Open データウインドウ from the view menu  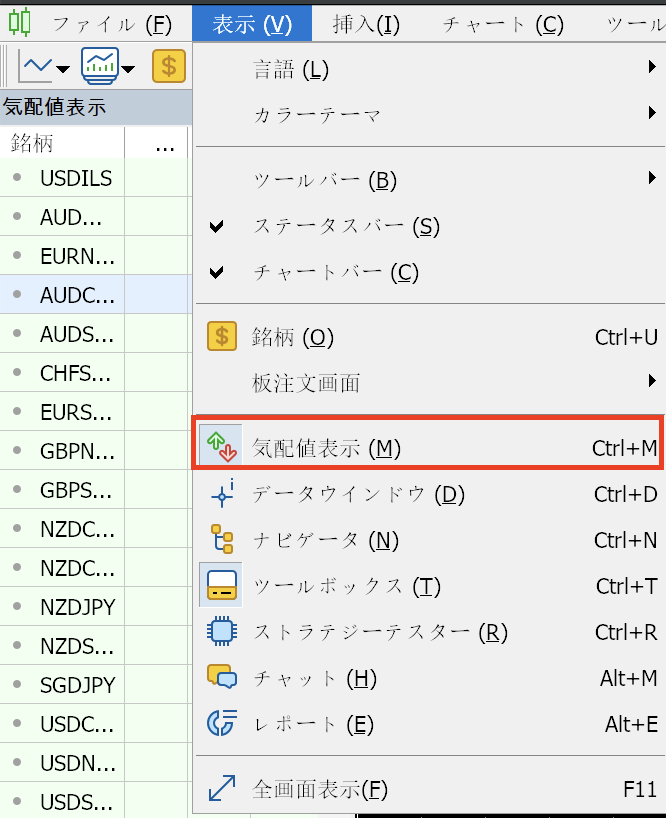tap(358, 494)
